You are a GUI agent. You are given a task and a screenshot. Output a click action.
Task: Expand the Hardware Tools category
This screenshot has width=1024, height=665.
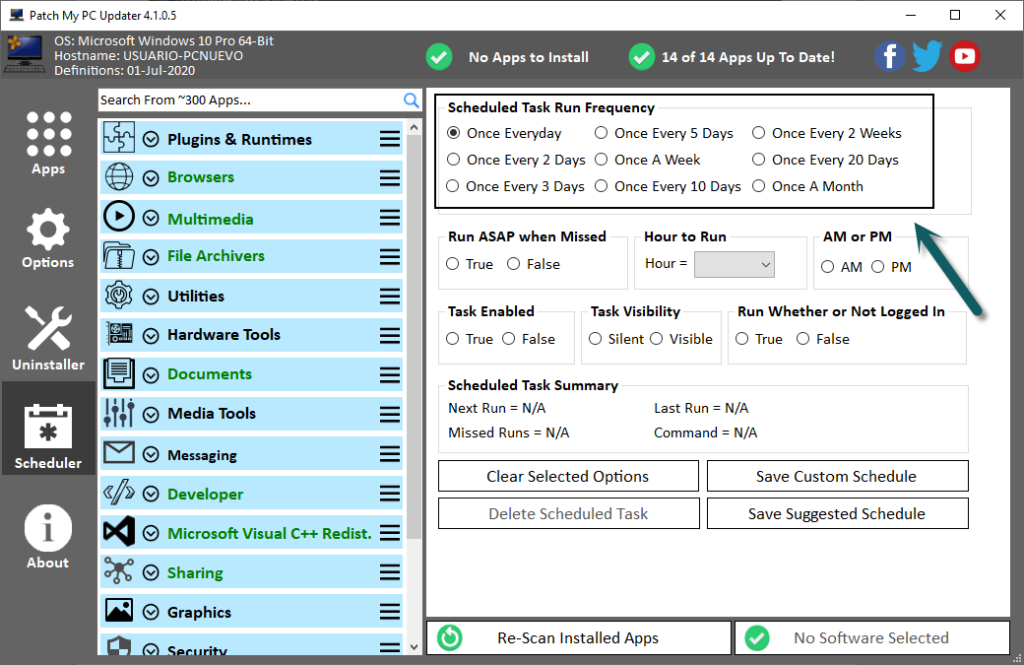tap(151, 336)
